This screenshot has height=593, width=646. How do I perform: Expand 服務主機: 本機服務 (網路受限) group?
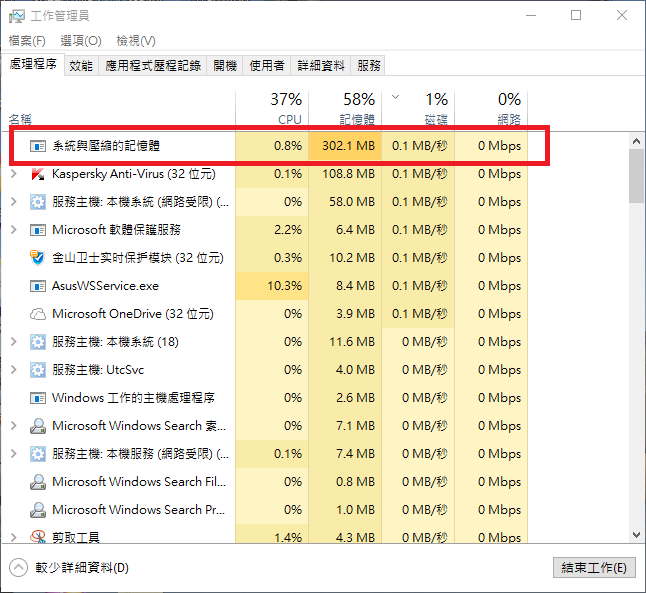14,454
